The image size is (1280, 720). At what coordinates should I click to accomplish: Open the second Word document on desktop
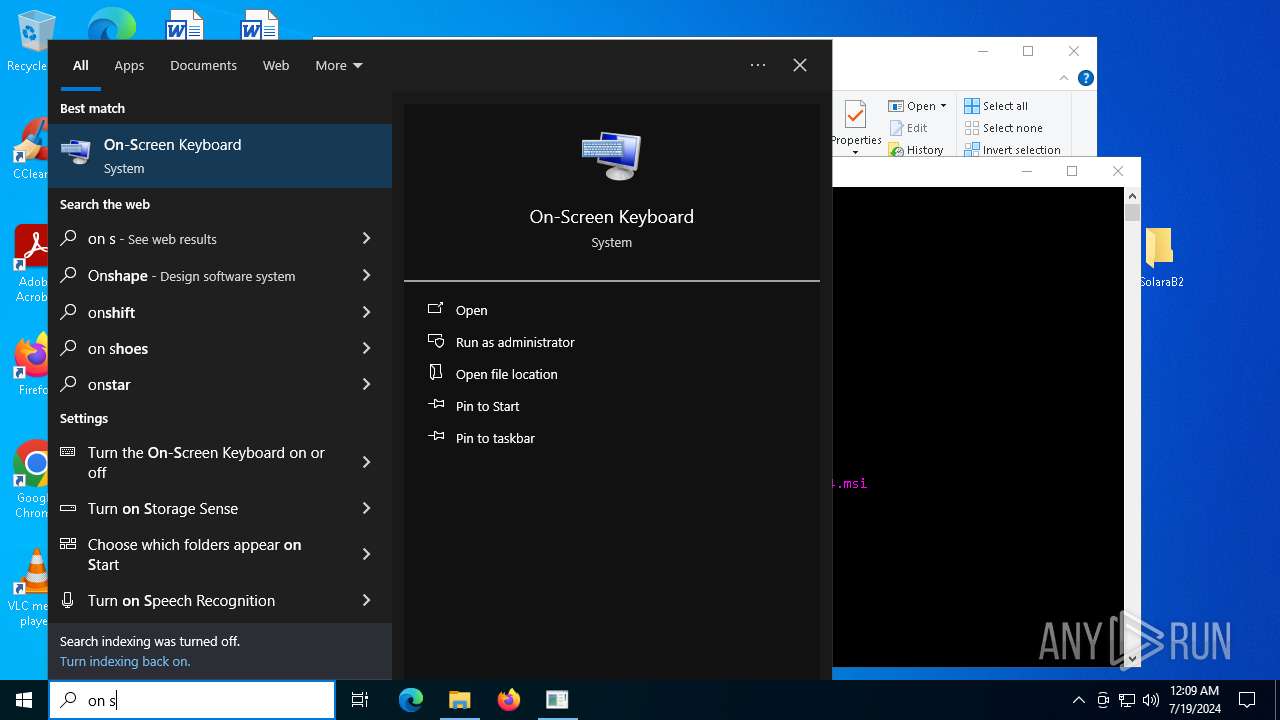coord(260,26)
